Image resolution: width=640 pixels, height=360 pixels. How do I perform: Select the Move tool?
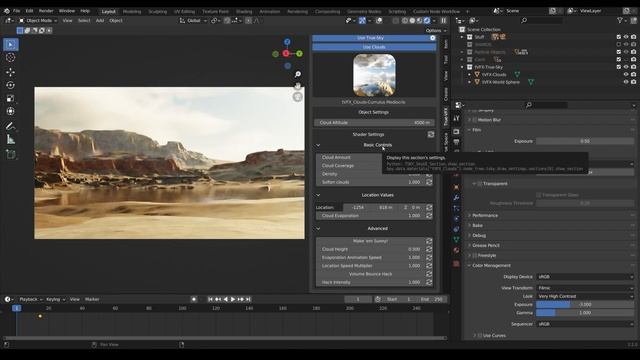11,72
